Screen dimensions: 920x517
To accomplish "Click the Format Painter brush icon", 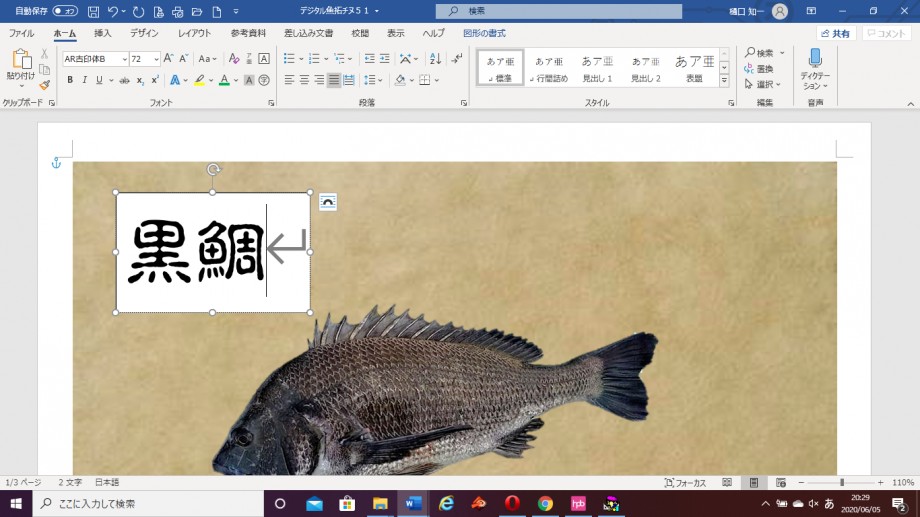I will click(x=45, y=85).
